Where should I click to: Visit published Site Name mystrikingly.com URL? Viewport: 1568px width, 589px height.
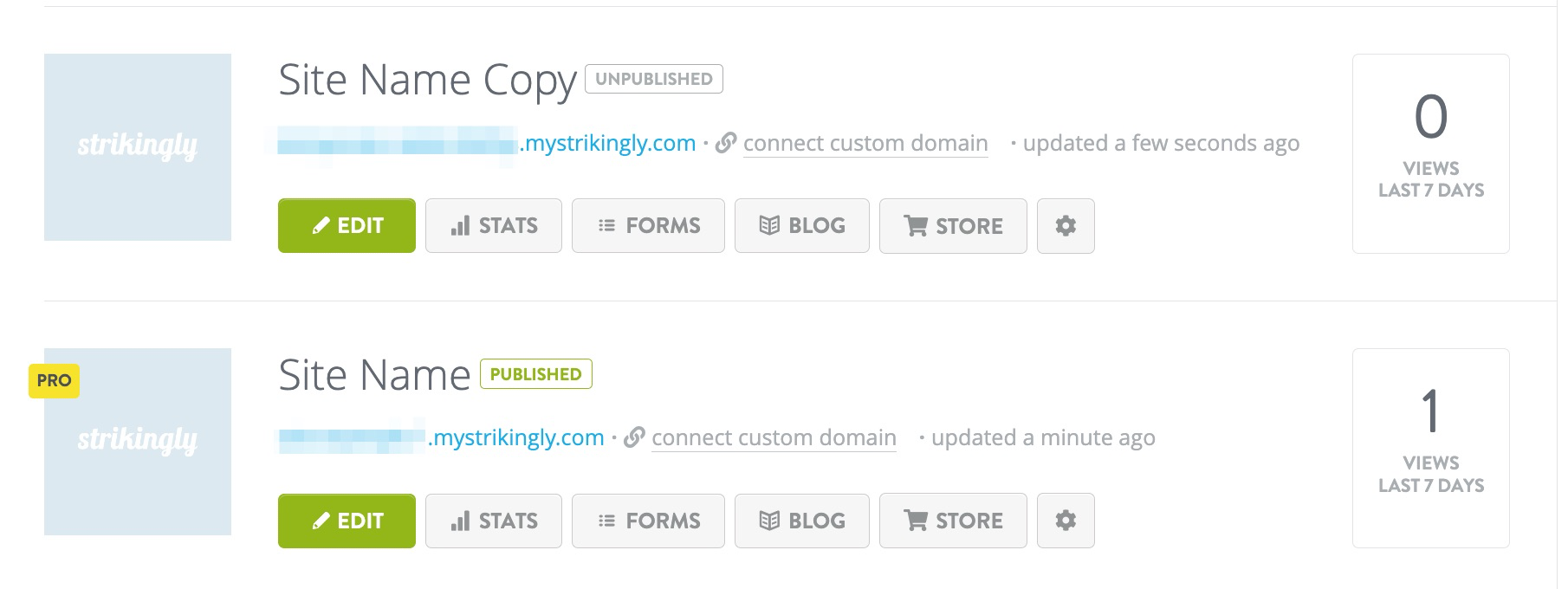pyautogui.click(x=440, y=437)
